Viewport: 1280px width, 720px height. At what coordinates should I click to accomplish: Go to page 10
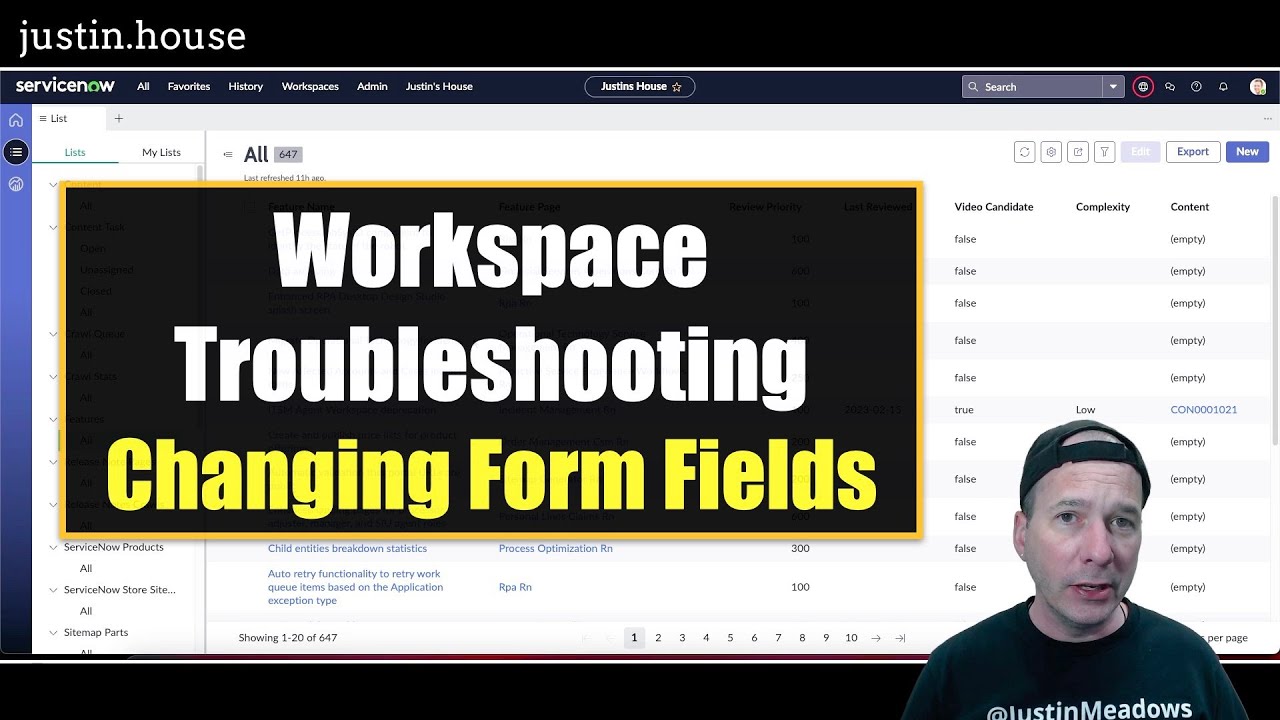(851, 638)
